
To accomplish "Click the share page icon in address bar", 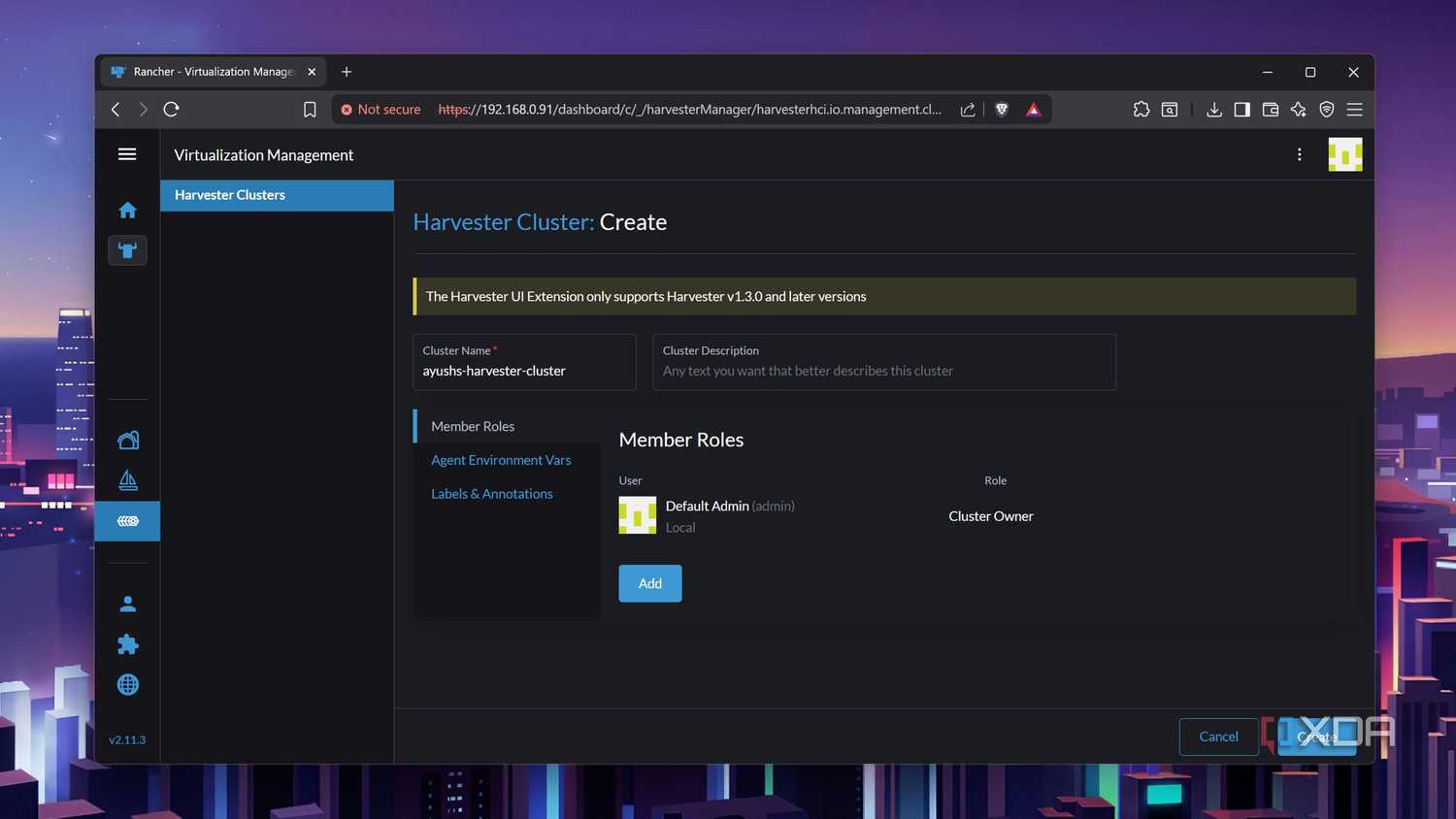I will (968, 110).
